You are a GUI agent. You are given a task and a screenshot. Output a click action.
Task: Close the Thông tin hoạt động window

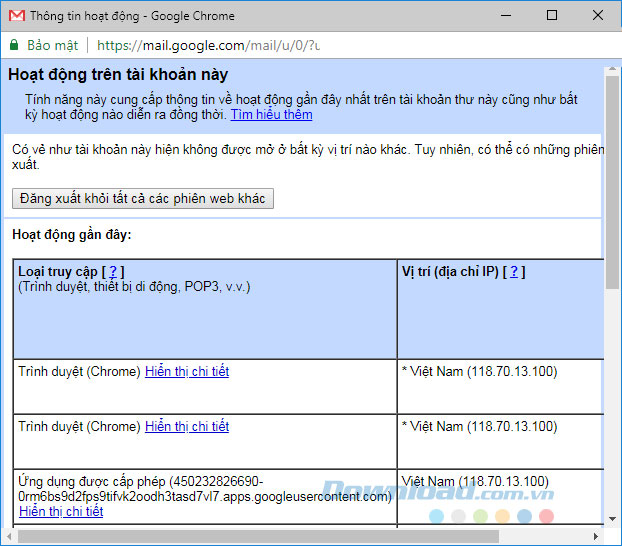pyautogui.click(x=599, y=16)
